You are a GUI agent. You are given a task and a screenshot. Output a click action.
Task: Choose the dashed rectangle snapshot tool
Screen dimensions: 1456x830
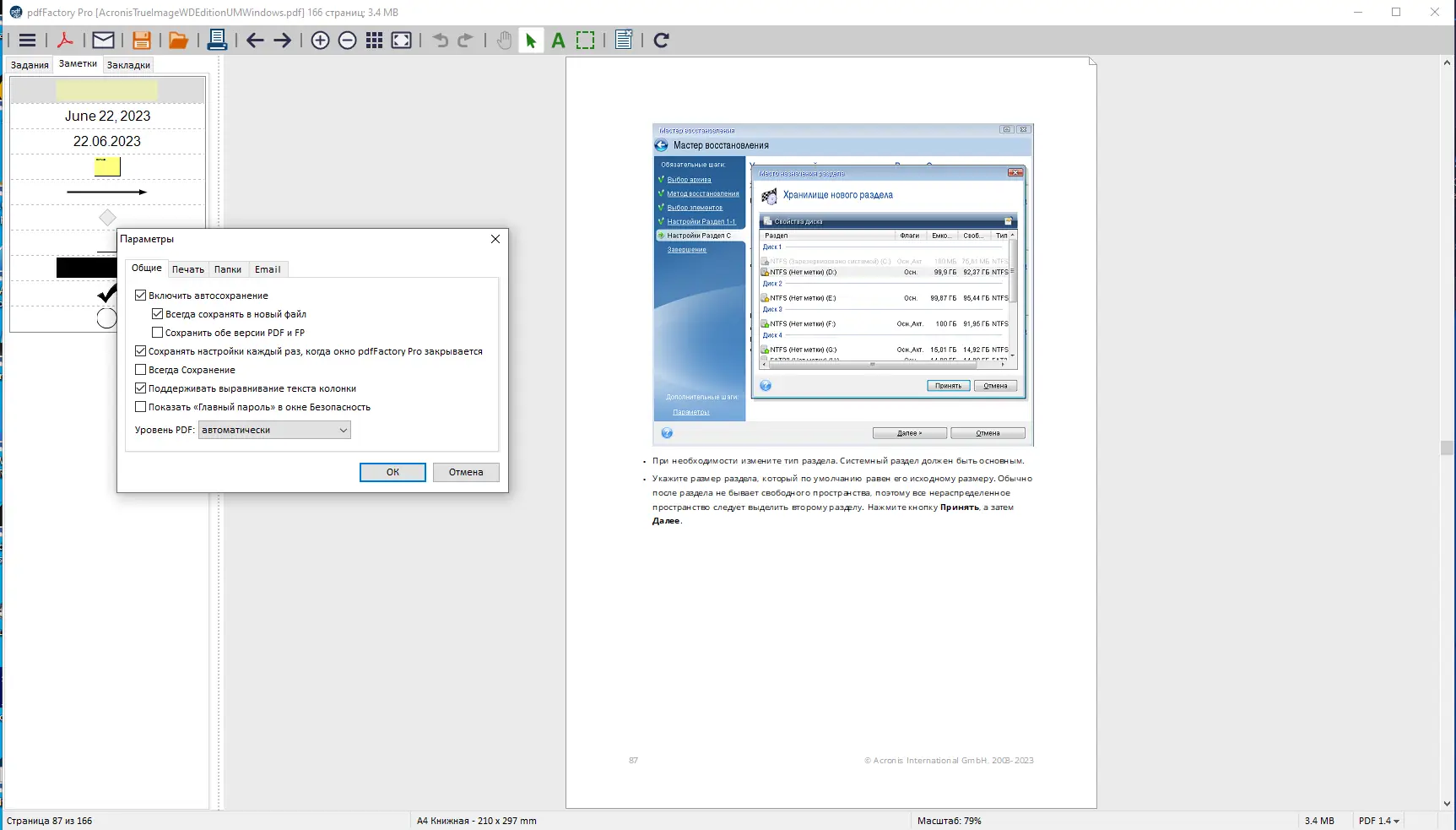point(585,41)
